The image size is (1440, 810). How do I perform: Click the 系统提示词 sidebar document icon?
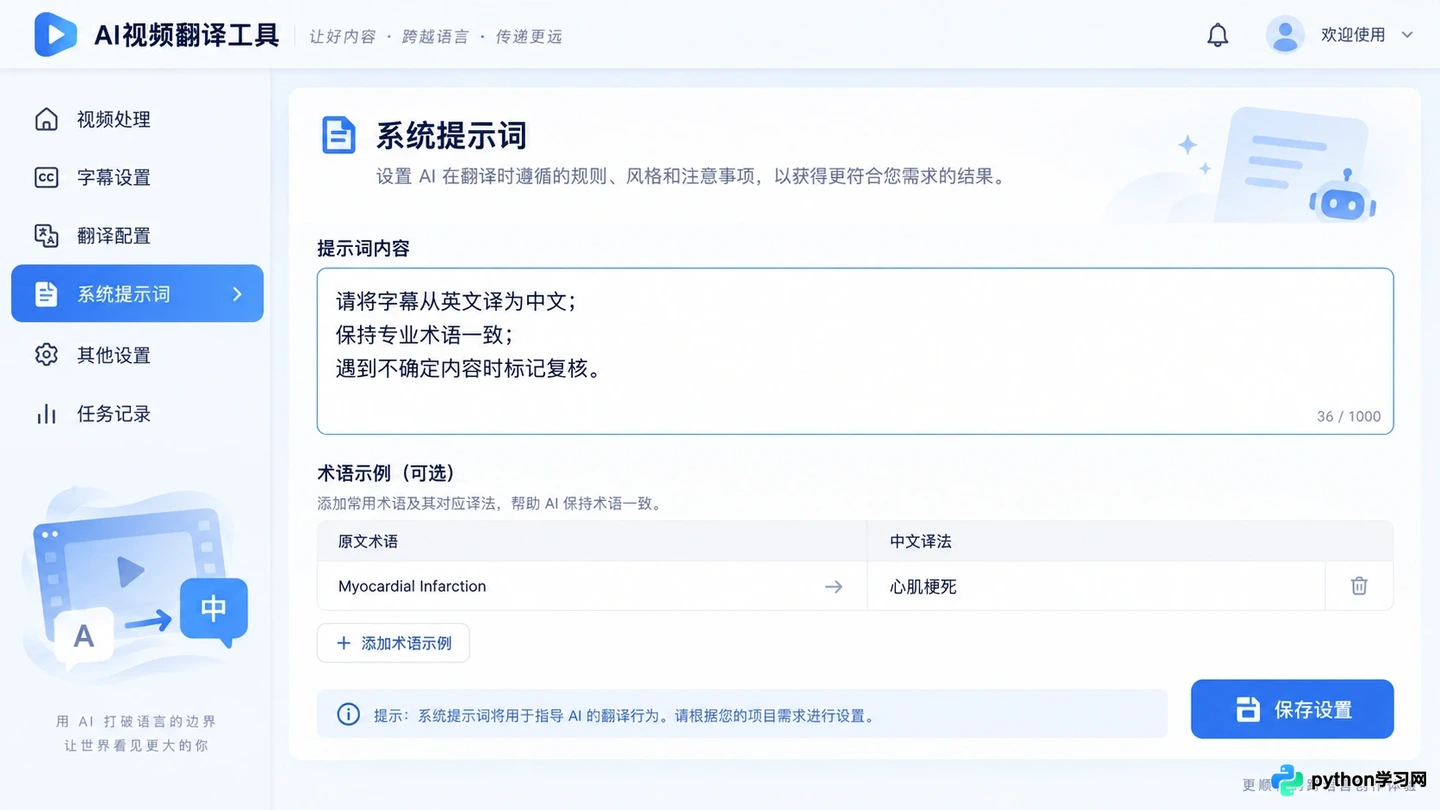pyautogui.click(x=46, y=294)
